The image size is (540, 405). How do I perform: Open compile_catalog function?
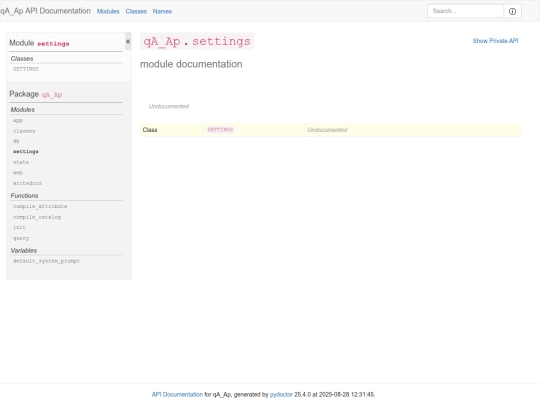pos(37,217)
